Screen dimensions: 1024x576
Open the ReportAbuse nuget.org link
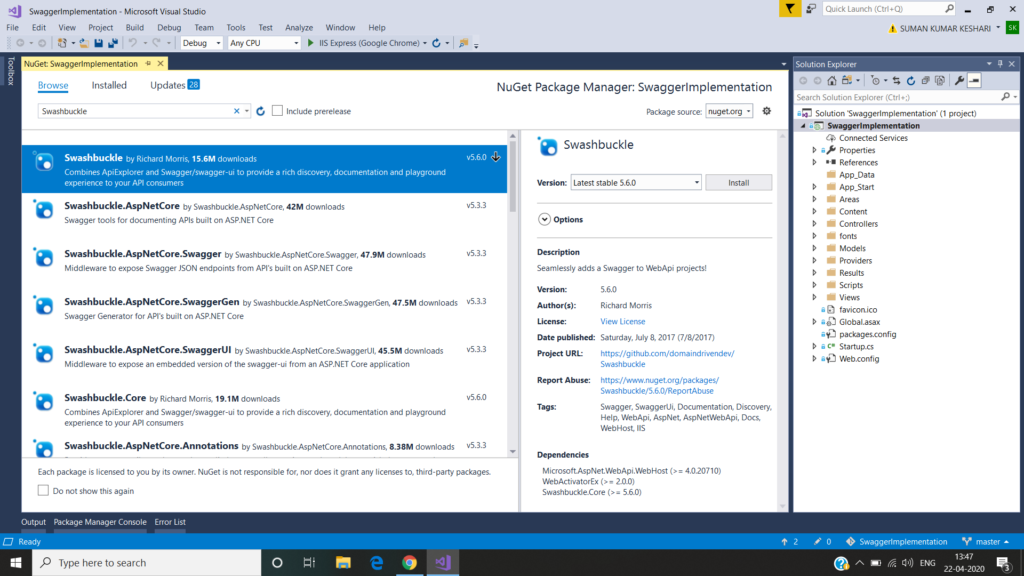coord(659,385)
